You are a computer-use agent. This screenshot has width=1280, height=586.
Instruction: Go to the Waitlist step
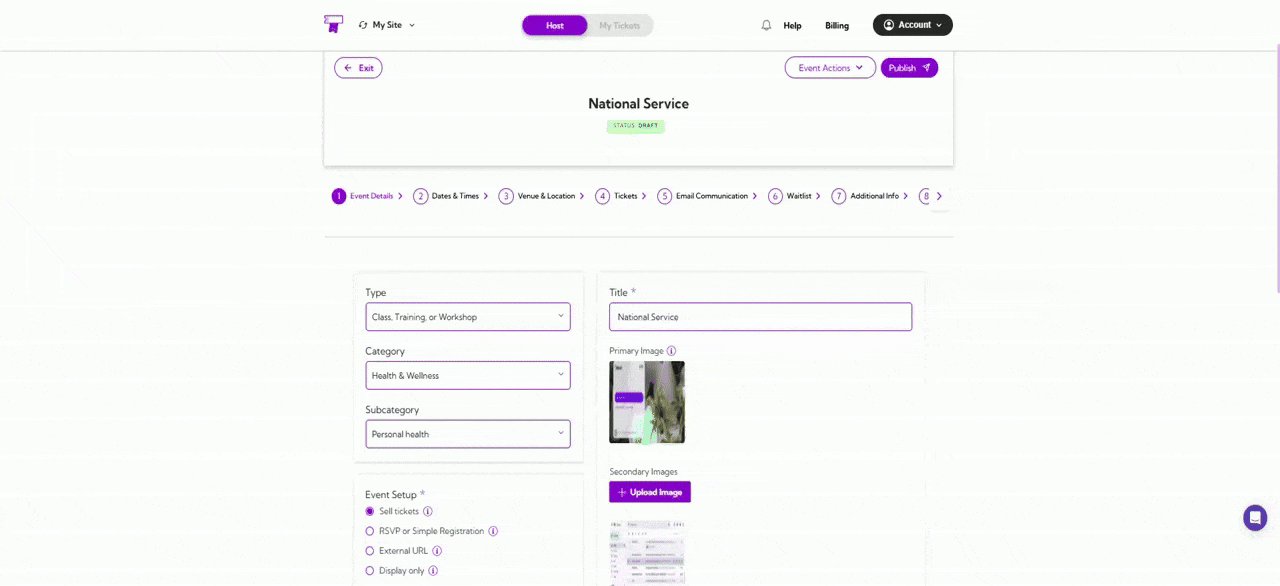point(799,196)
